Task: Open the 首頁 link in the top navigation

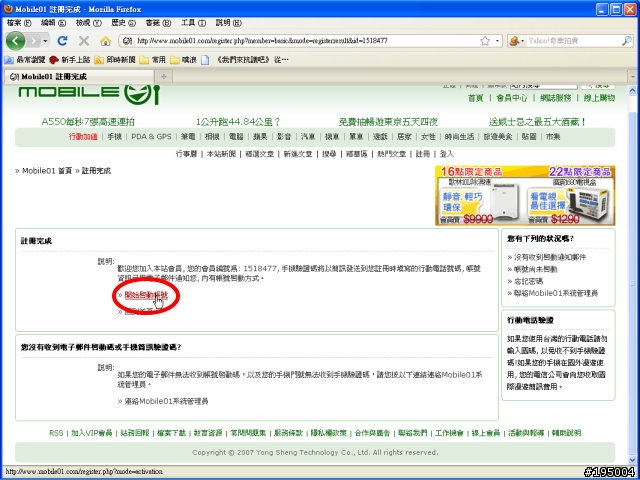Action: tap(476, 98)
